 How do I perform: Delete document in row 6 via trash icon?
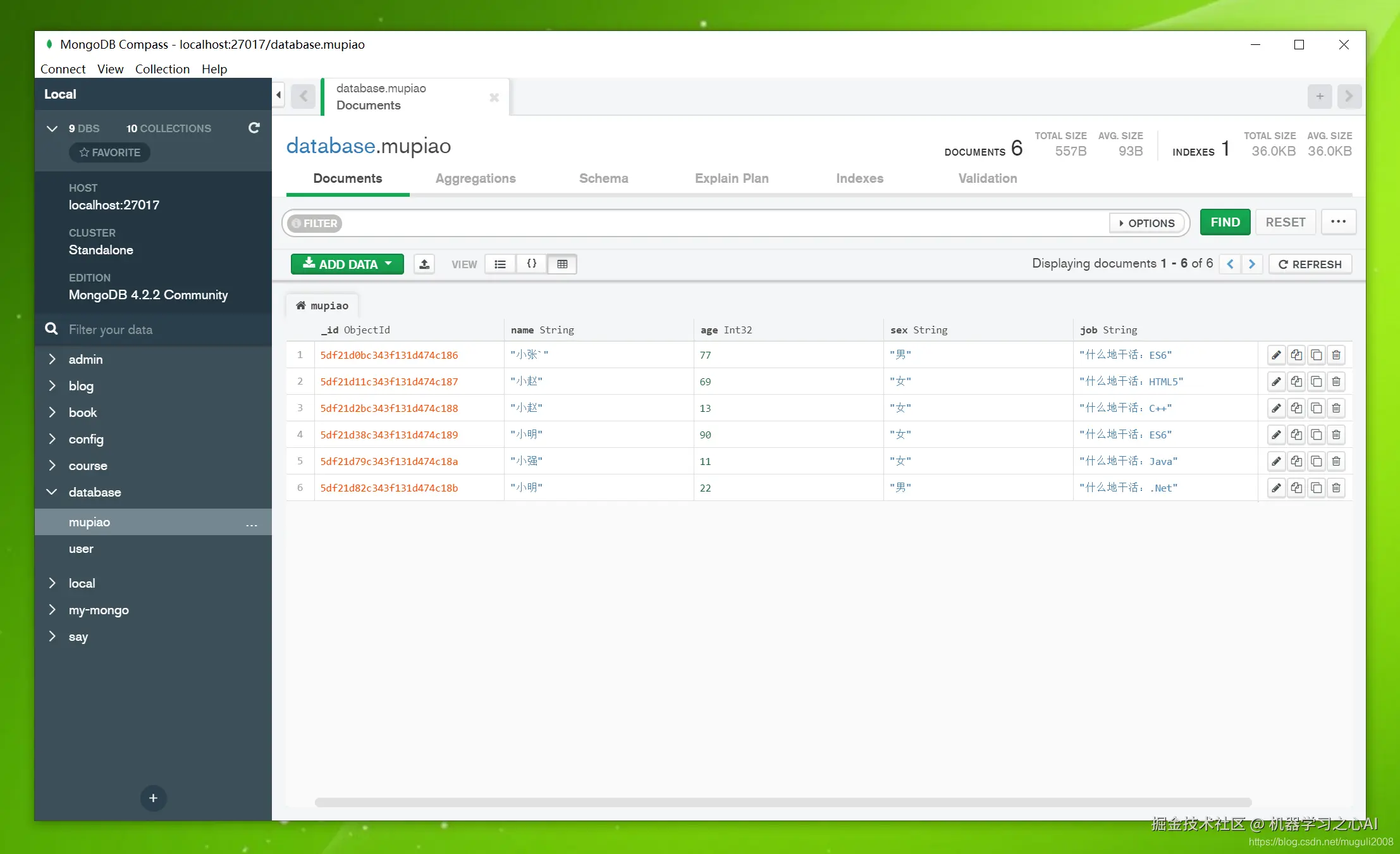point(1336,488)
